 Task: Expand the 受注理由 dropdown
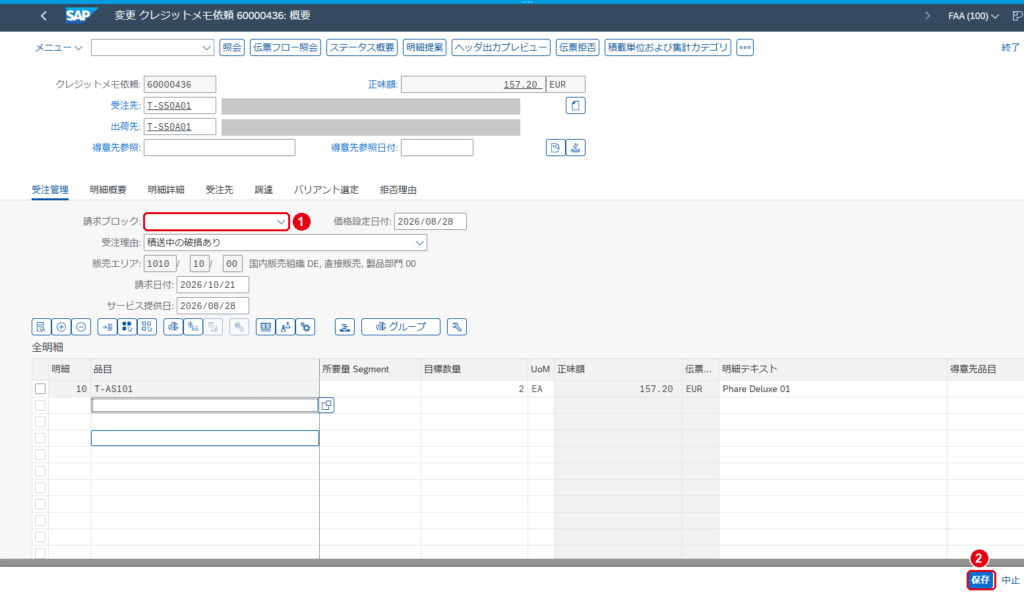point(419,243)
